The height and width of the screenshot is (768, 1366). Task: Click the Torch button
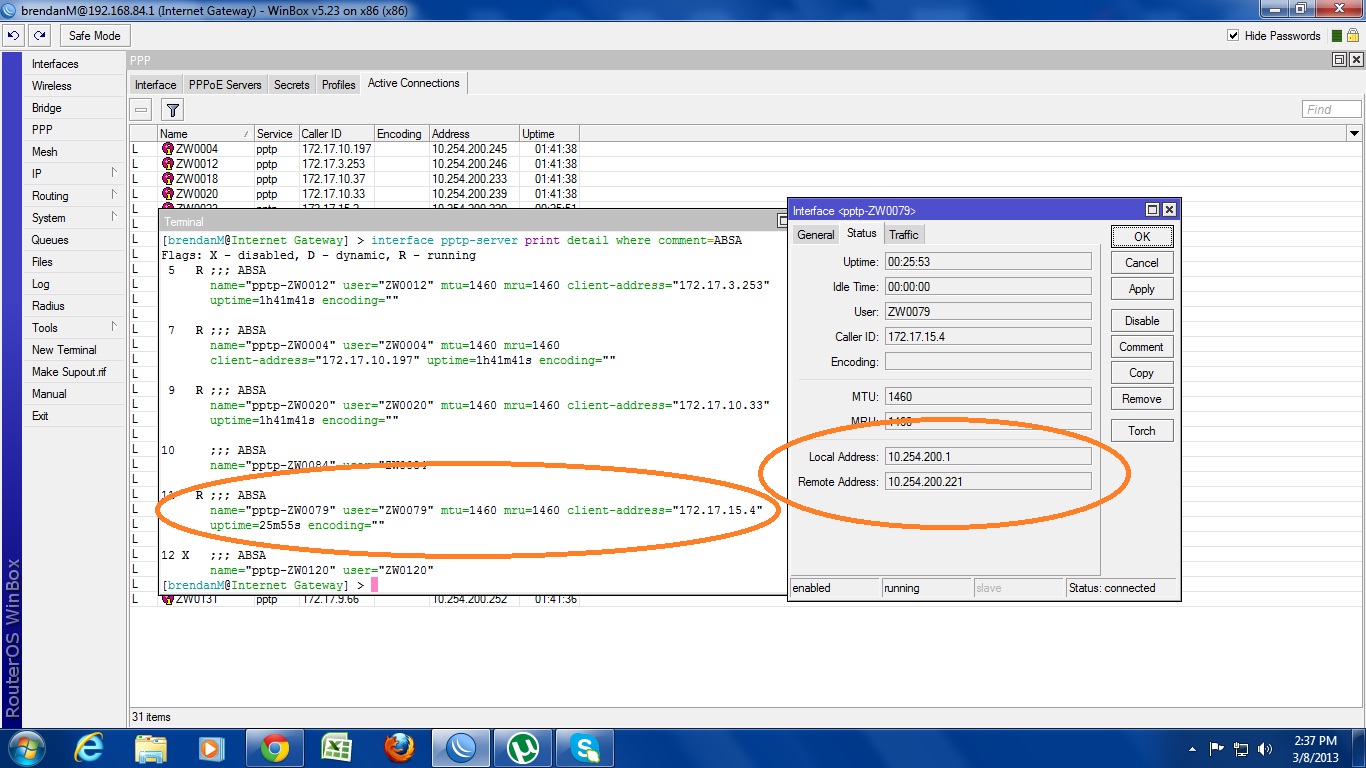point(1141,431)
